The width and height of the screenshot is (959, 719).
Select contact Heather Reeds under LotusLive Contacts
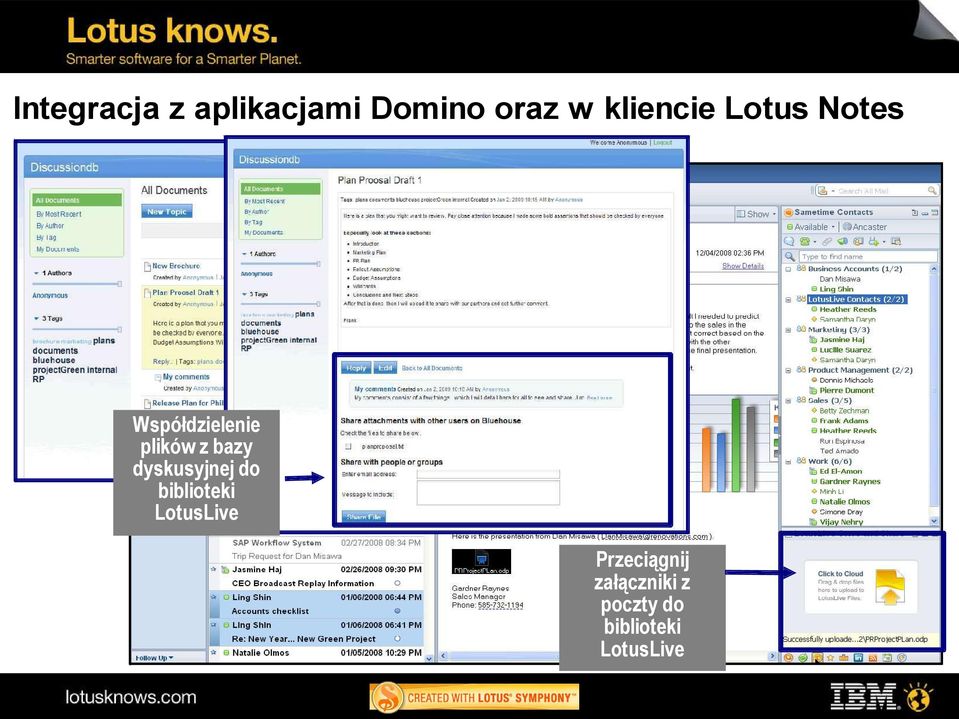click(x=848, y=309)
